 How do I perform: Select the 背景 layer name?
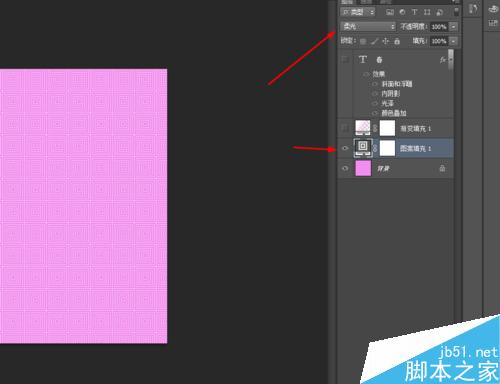coord(384,169)
